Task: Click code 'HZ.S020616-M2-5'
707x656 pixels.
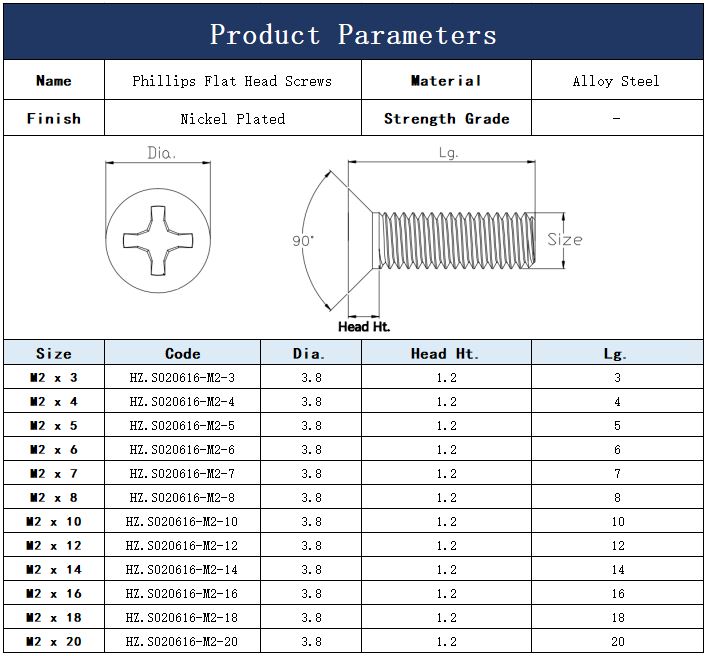Action: (x=182, y=425)
